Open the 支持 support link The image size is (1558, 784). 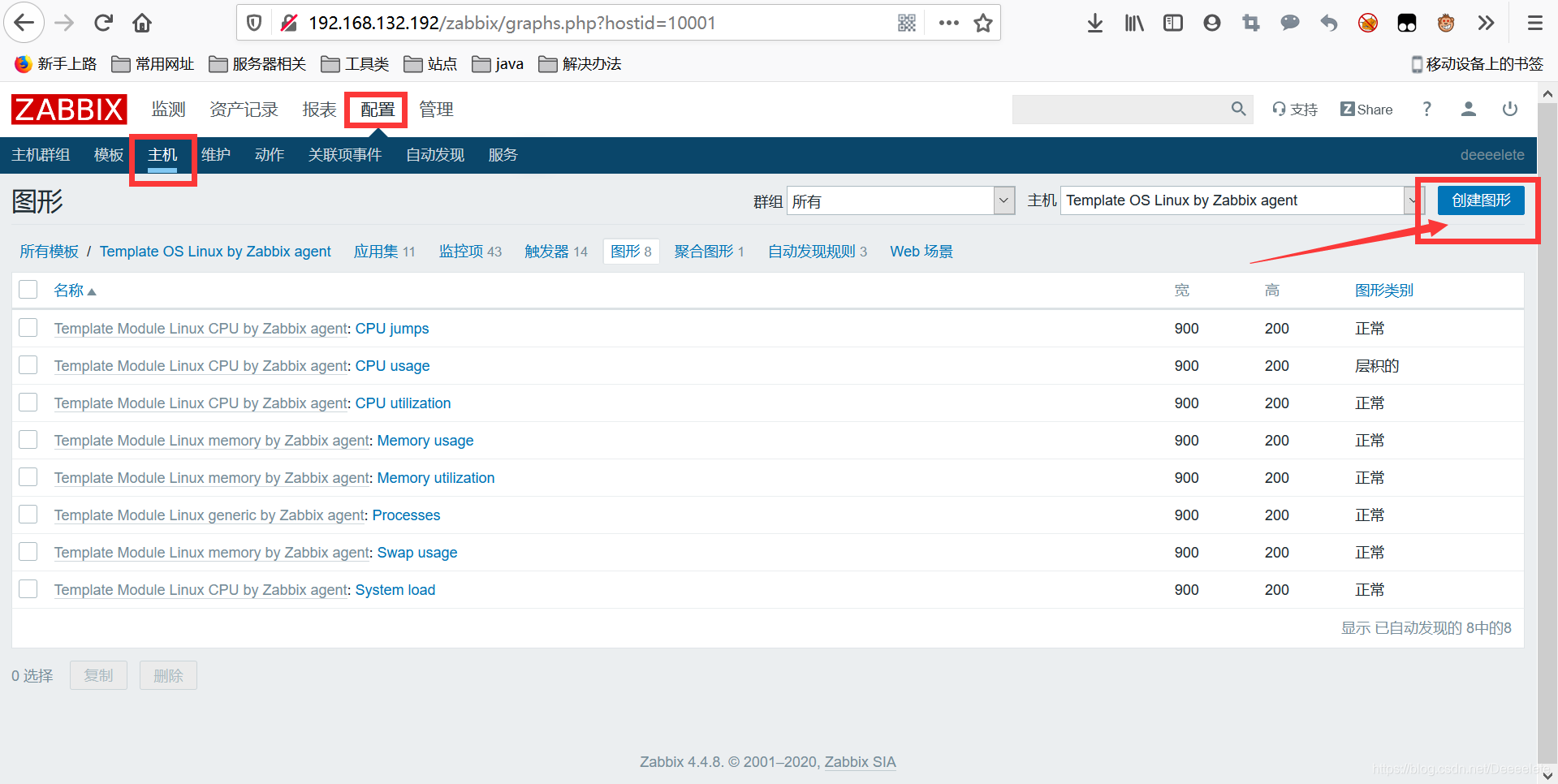pyautogui.click(x=1295, y=109)
